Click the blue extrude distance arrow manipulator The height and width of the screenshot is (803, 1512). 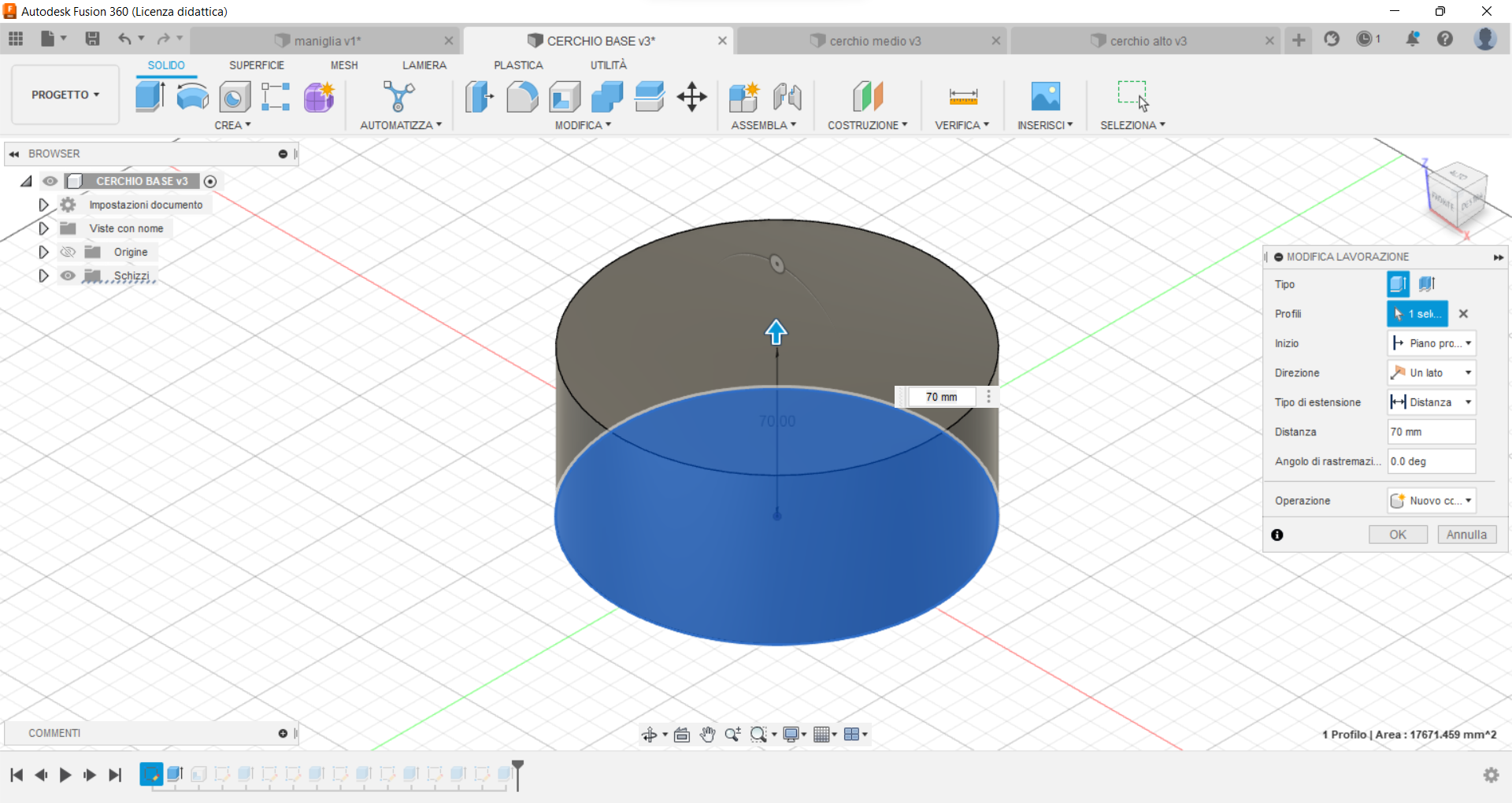[x=776, y=332]
